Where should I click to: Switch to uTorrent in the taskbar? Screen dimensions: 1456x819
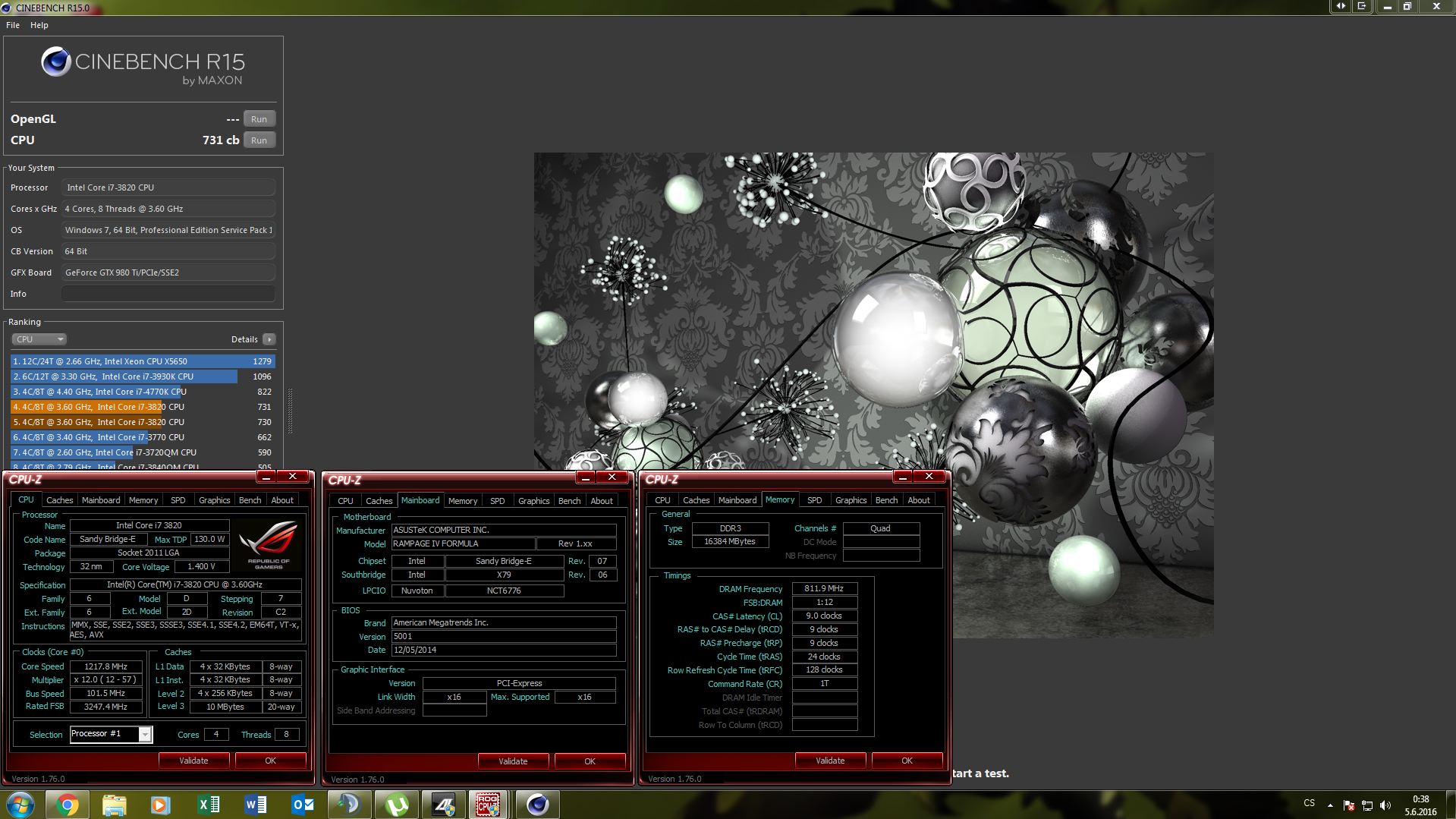396,805
